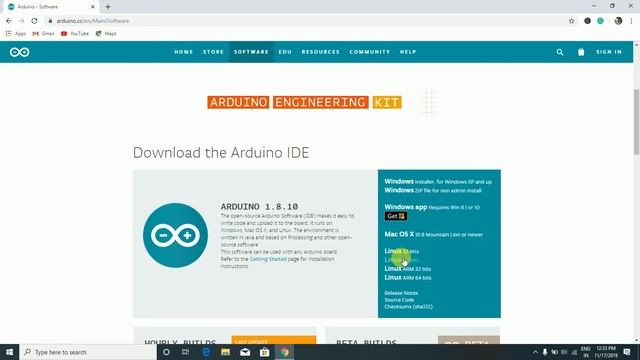
Task: Launch Microsoft Edge from taskbar
Action: pyautogui.click(x=206, y=352)
